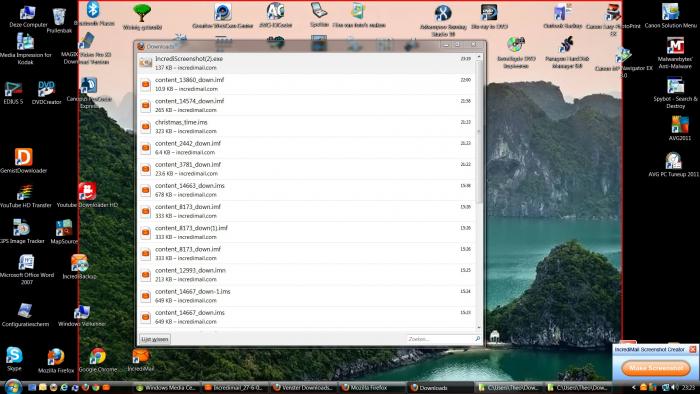
Task: Launch Microsoft Office Word 2007 shortcut
Action: click(x=26, y=269)
